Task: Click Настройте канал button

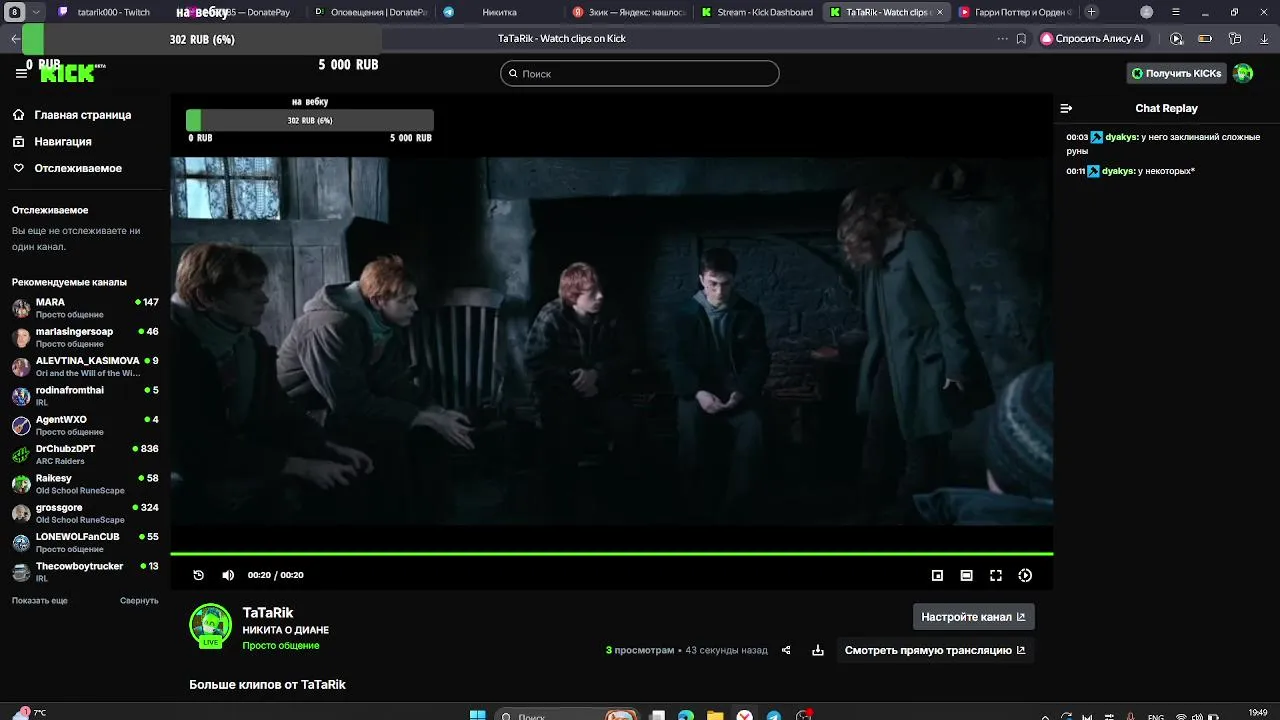Action: 973,617
